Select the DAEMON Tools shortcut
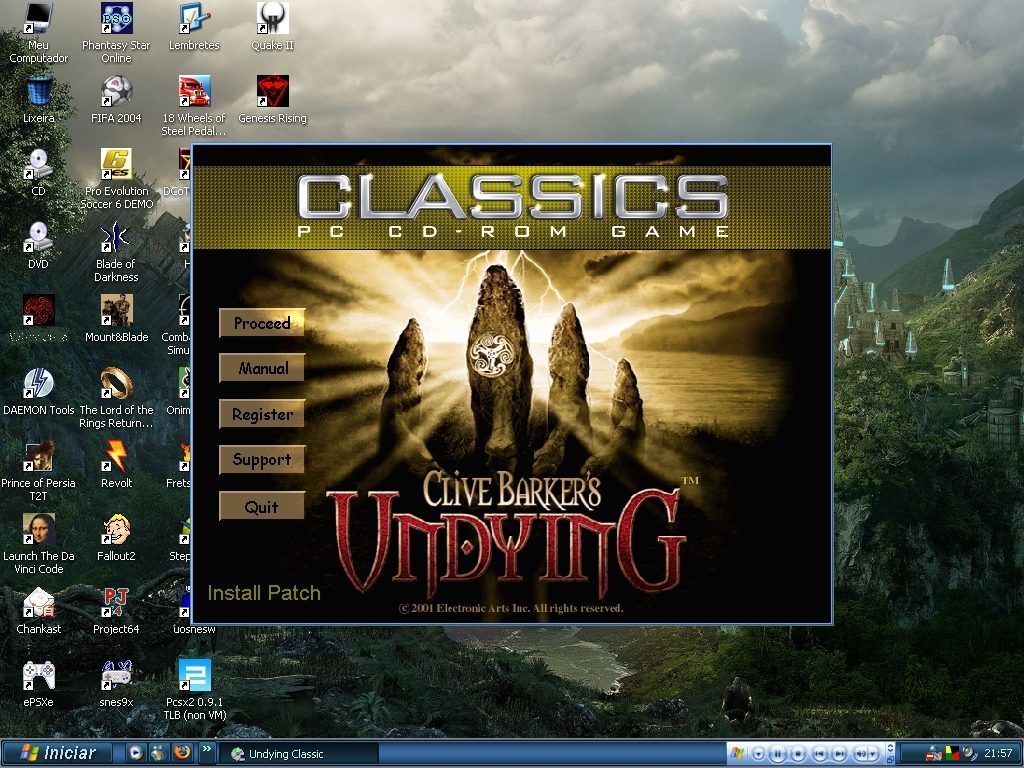Screen dimensions: 1024x768 tap(39, 391)
